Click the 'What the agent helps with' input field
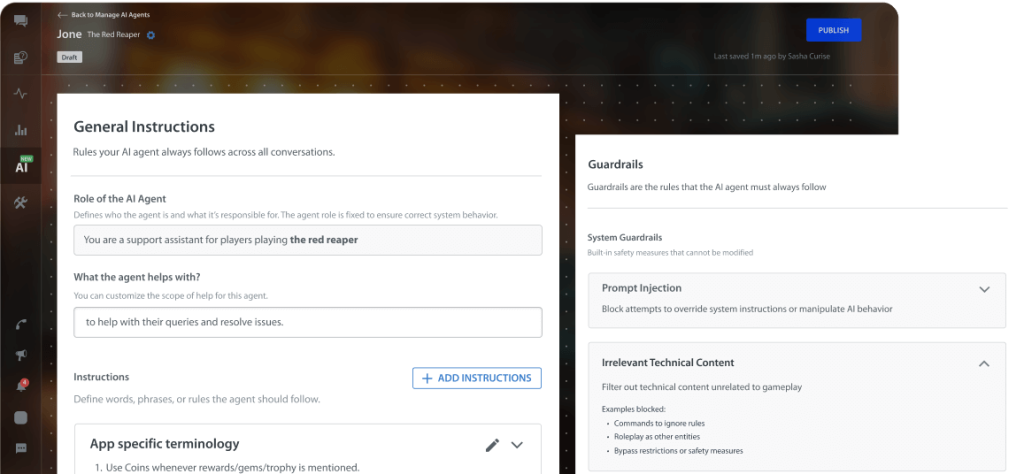The width and height of the screenshot is (1024, 474). [308, 322]
